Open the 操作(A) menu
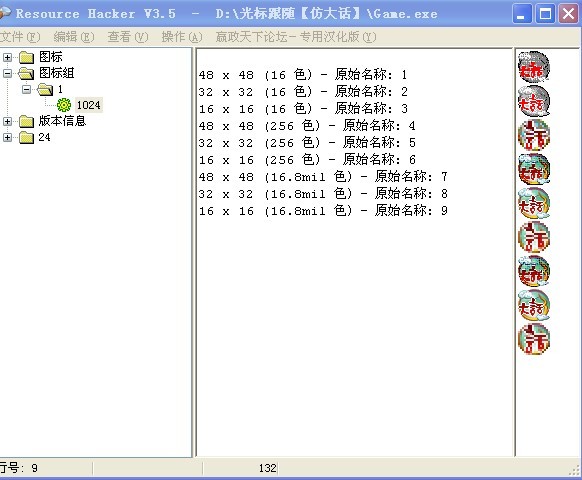582x480 pixels. [x=182, y=37]
